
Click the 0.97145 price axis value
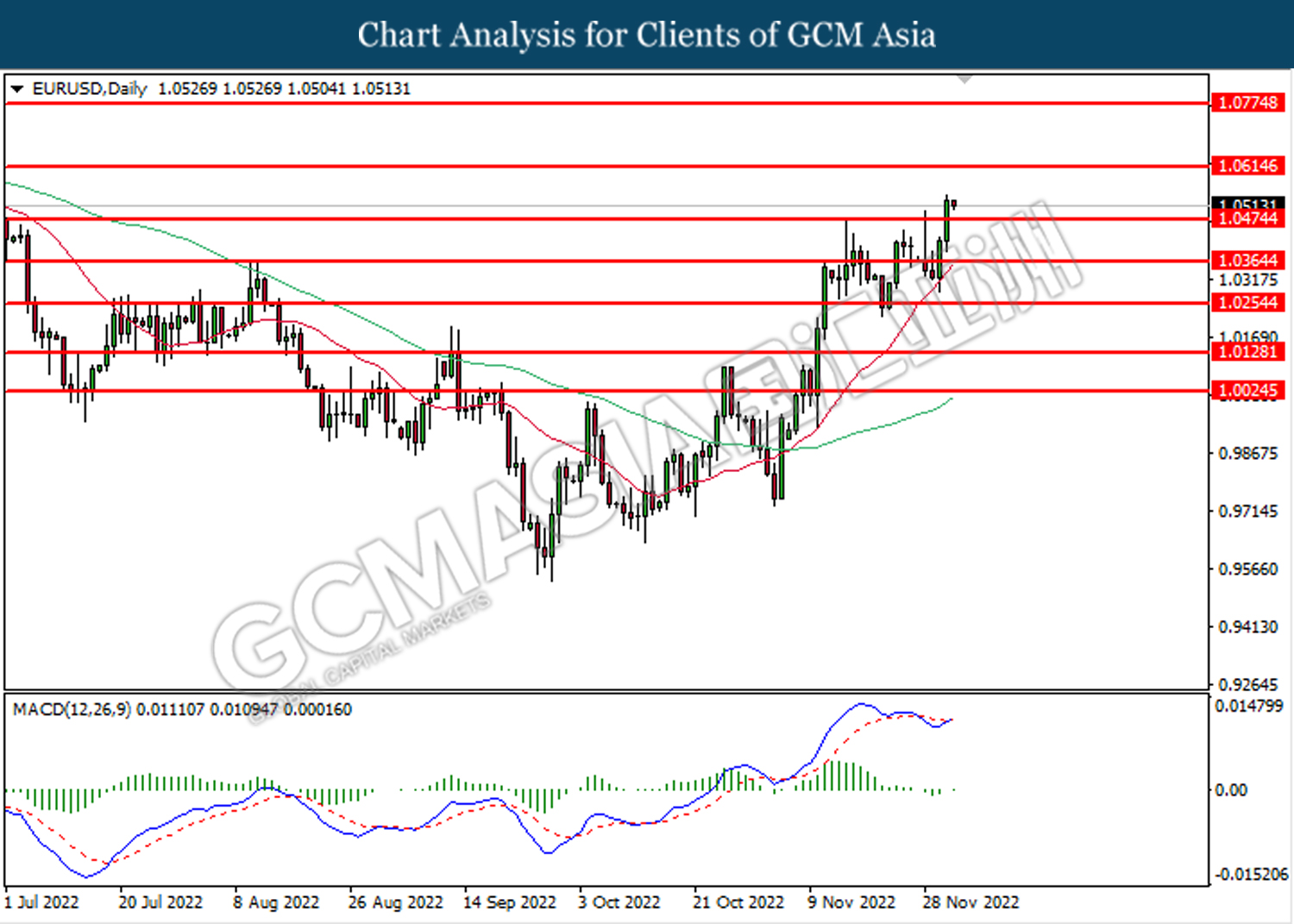pos(1247,512)
